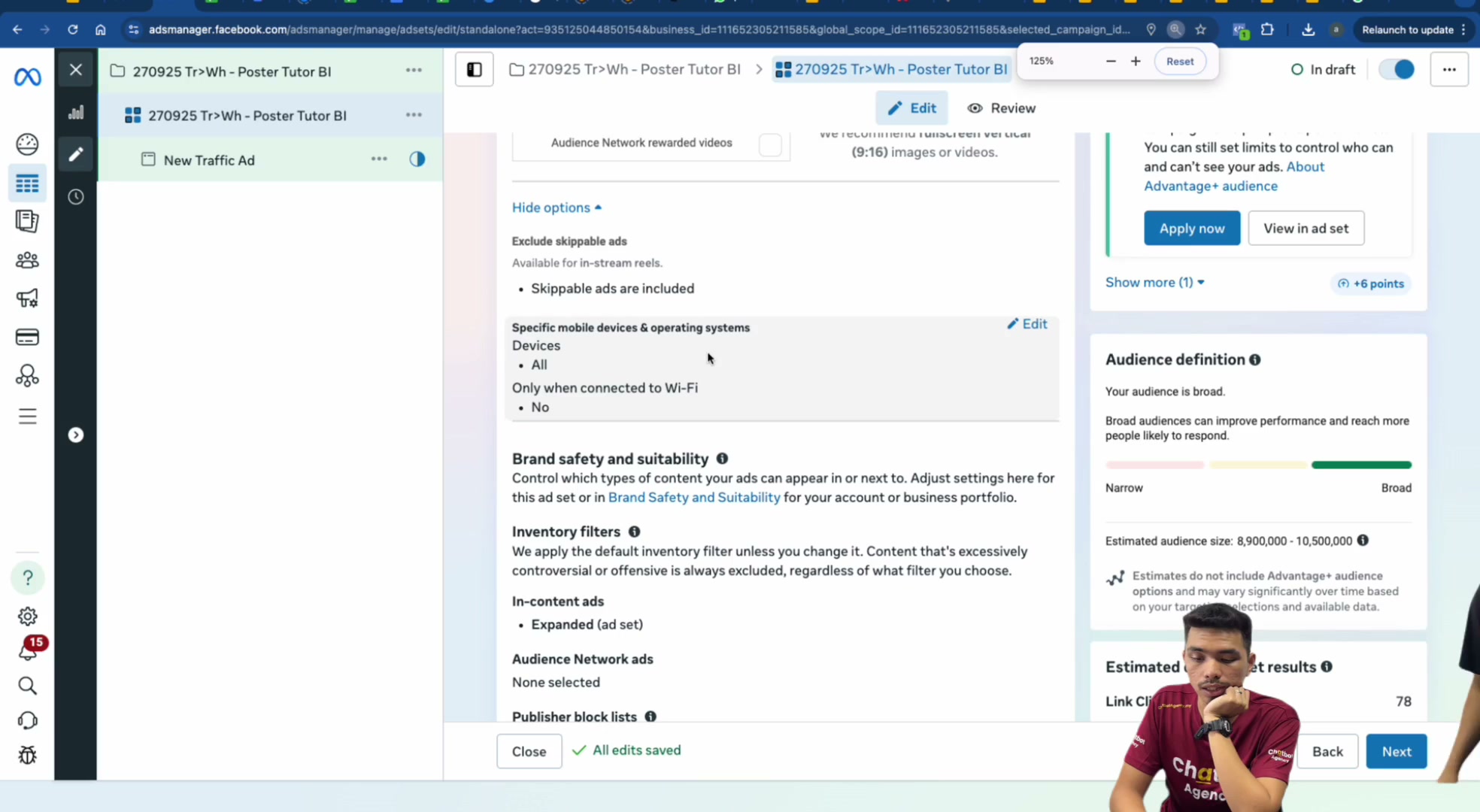Check Audience Network rewarded videos checkbox
Screen dimensions: 1480x812
pos(770,144)
